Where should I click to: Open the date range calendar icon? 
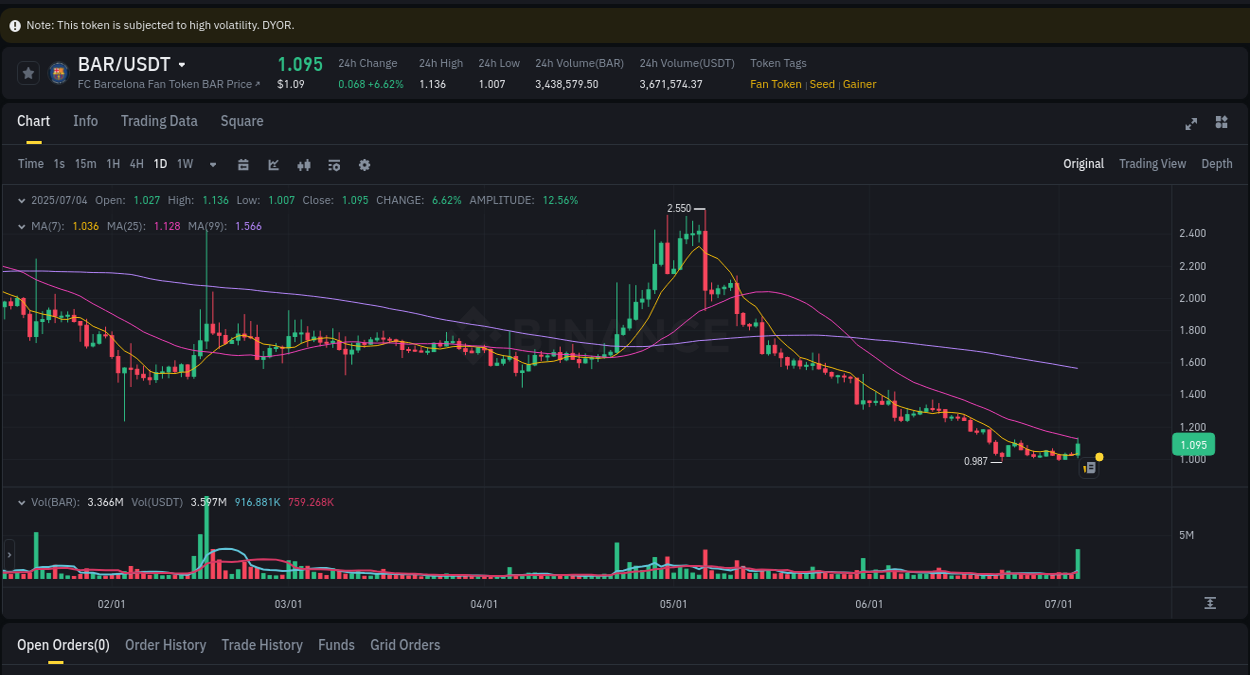pyautogui.click(x=243, y=164)
